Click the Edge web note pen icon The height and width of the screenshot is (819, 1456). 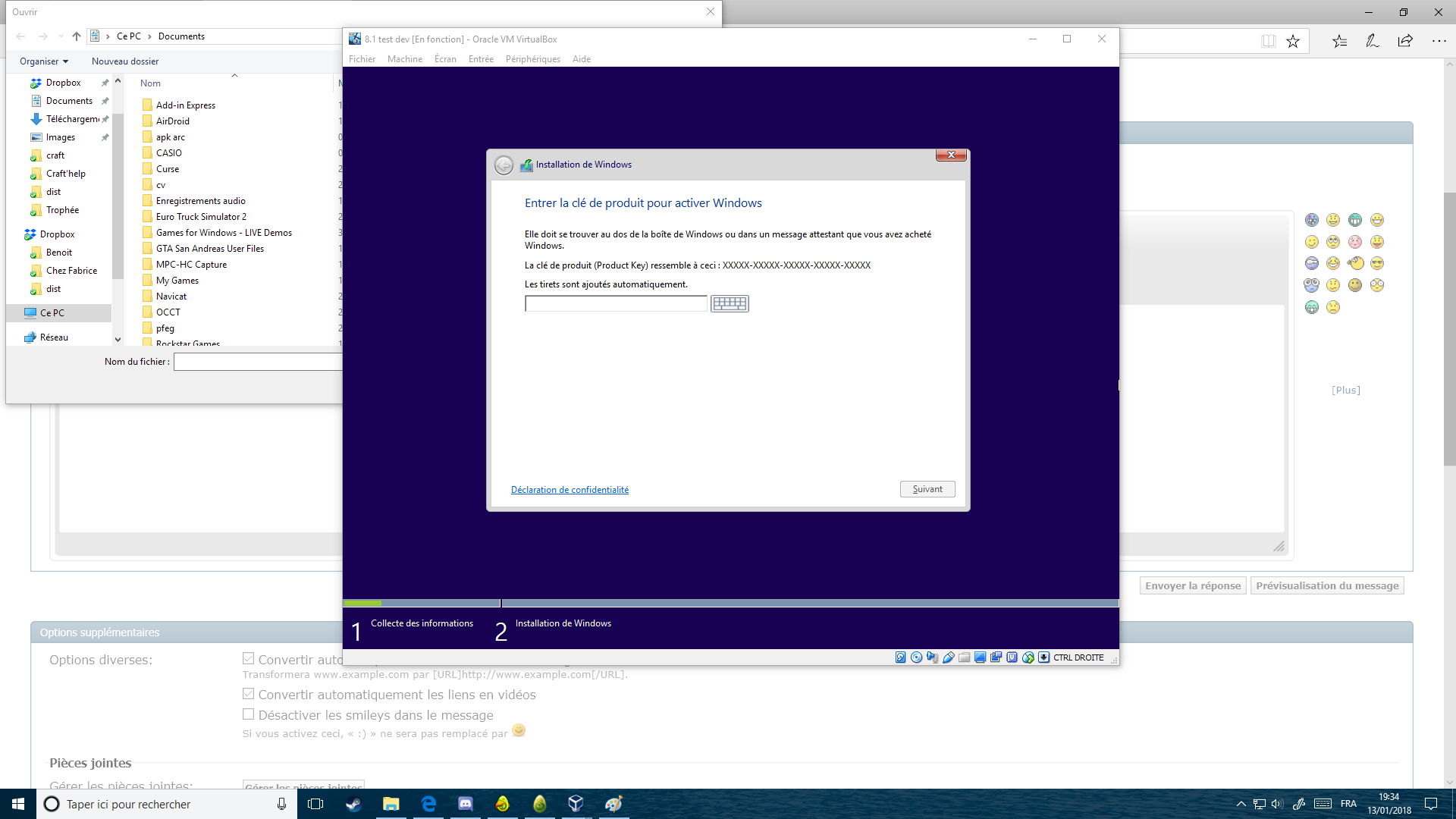pyautogui.click(x=1373, y=41)
